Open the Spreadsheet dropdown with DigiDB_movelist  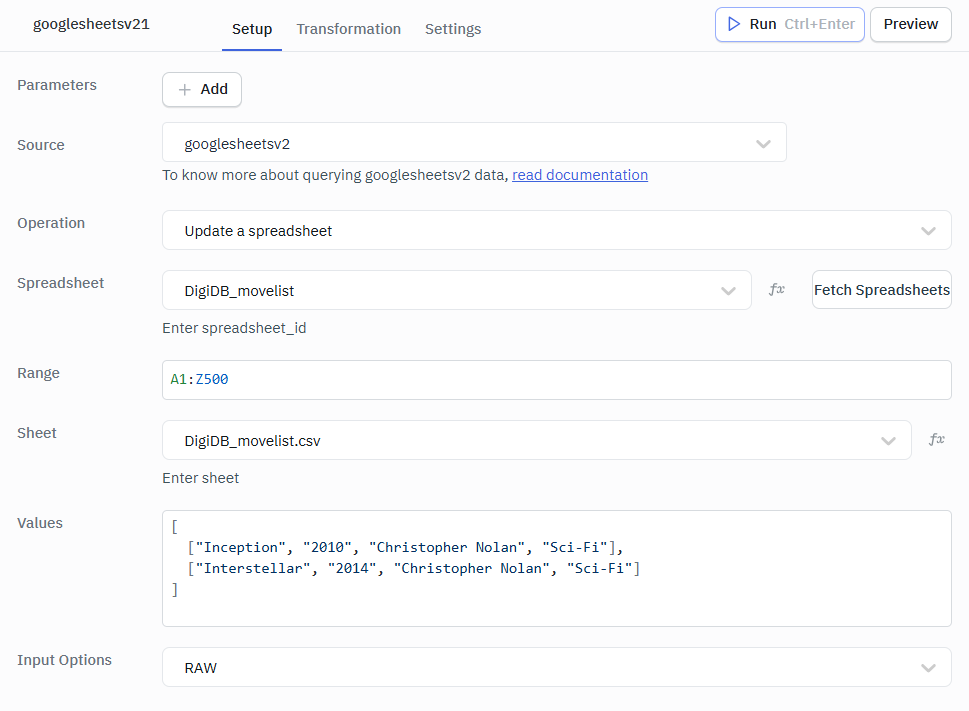456,291
